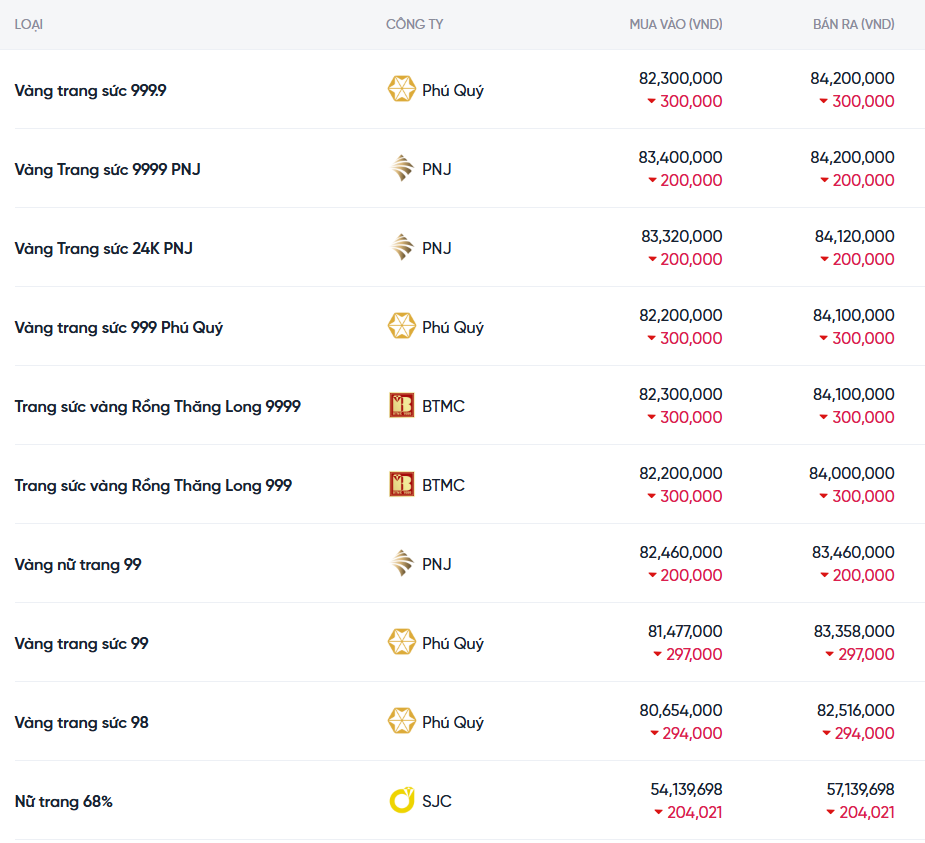Click PNJ logo in Vàng nữ trang 99 row
The width and height of the screenshot is (925, 843).
click(x=402, y=563)
